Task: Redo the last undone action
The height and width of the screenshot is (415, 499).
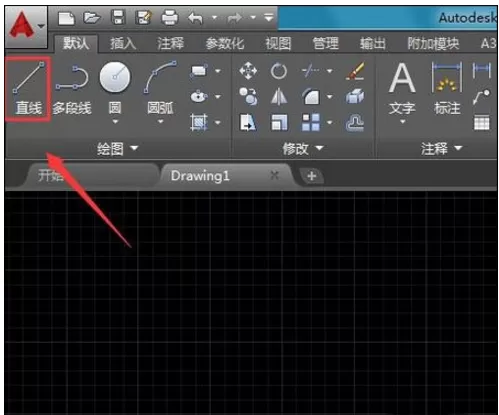Action: [x=235, y=18]
